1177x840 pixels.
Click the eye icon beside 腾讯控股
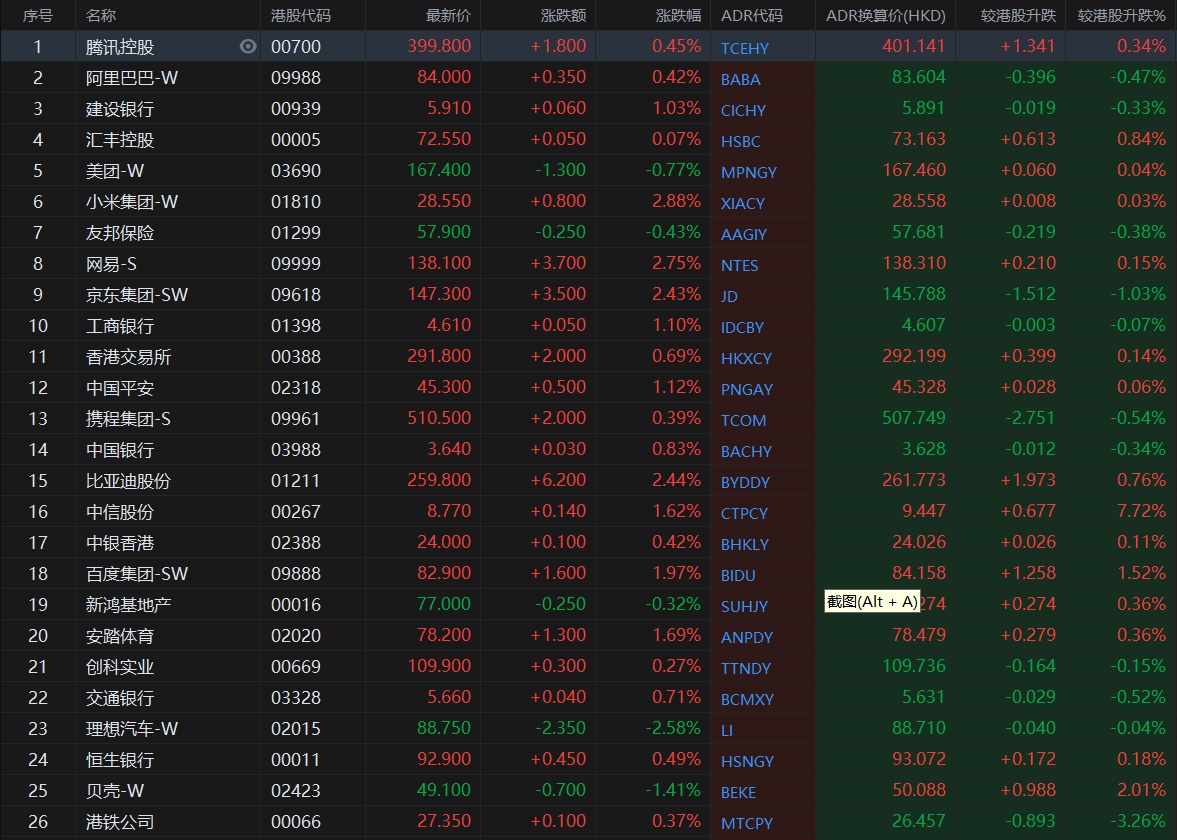point(248,46)
